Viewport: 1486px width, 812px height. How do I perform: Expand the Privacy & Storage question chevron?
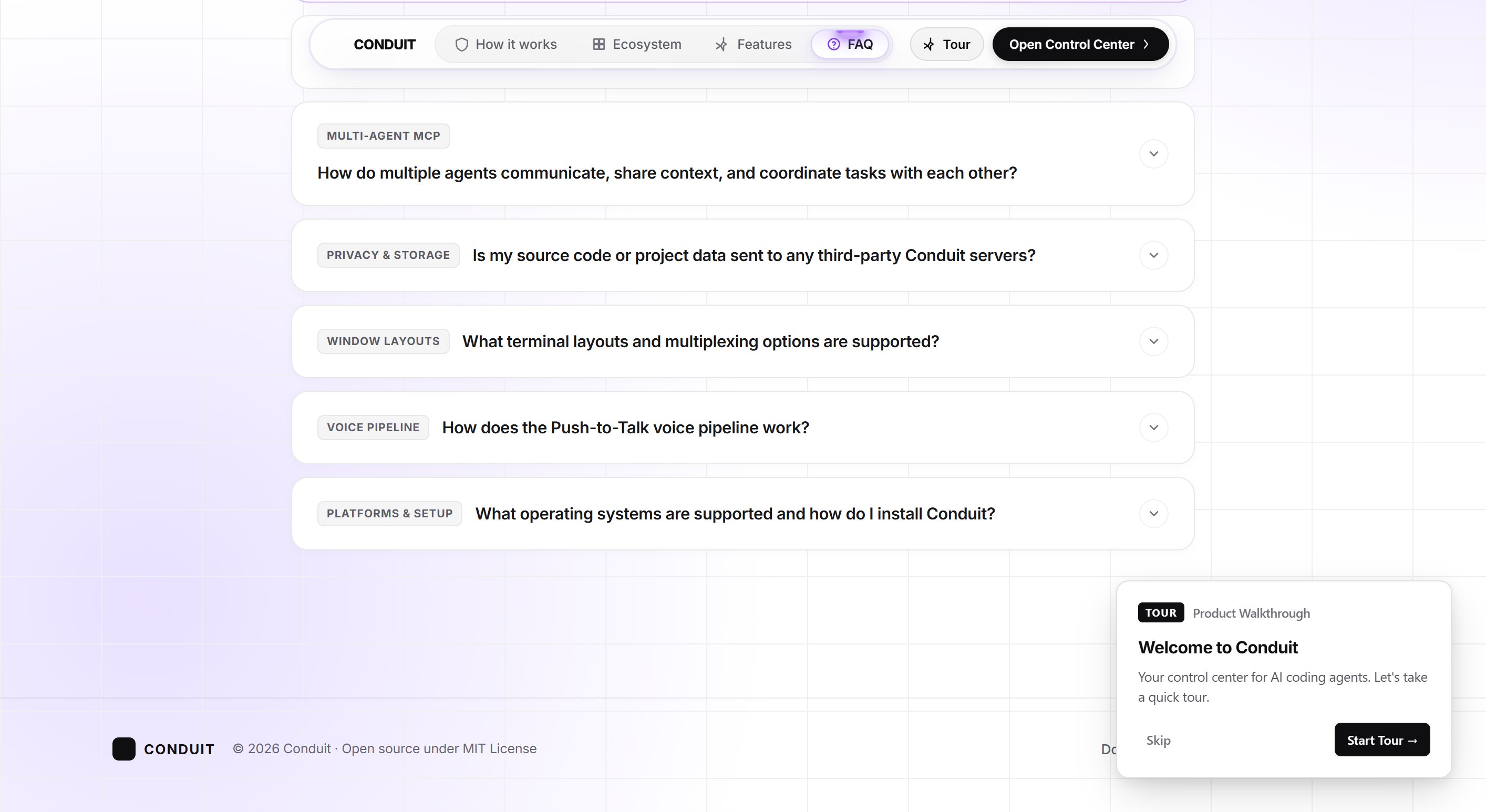tap(1154, 255)
